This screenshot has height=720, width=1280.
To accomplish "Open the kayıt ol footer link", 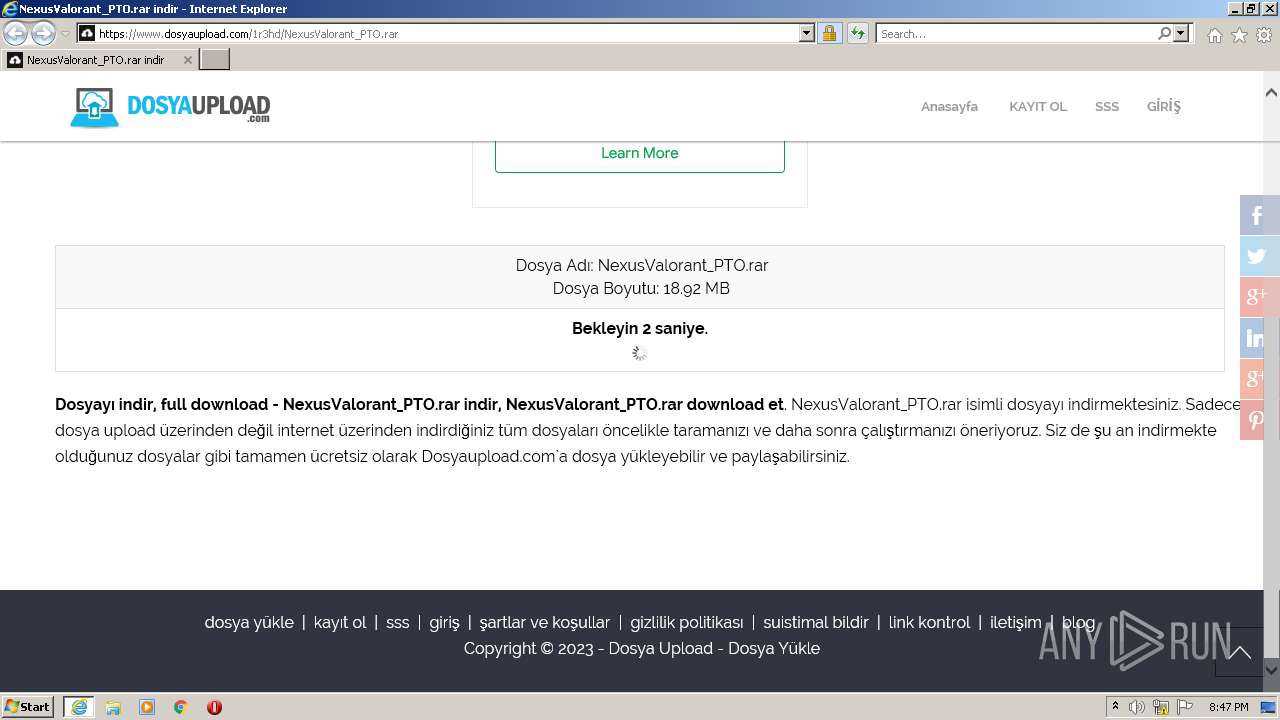I will click(340, 622).
